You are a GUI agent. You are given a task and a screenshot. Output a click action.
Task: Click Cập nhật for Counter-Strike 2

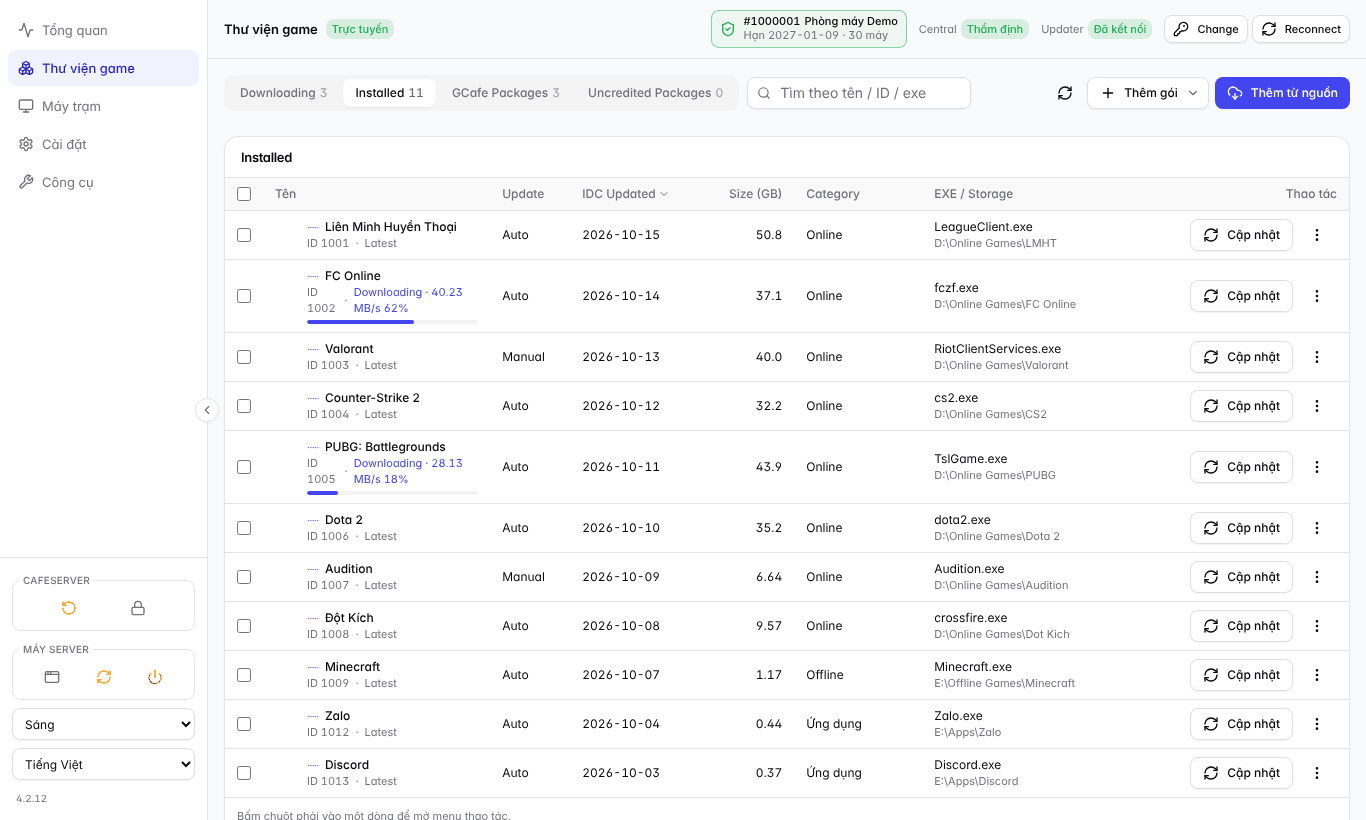(x=1241, y=406)
